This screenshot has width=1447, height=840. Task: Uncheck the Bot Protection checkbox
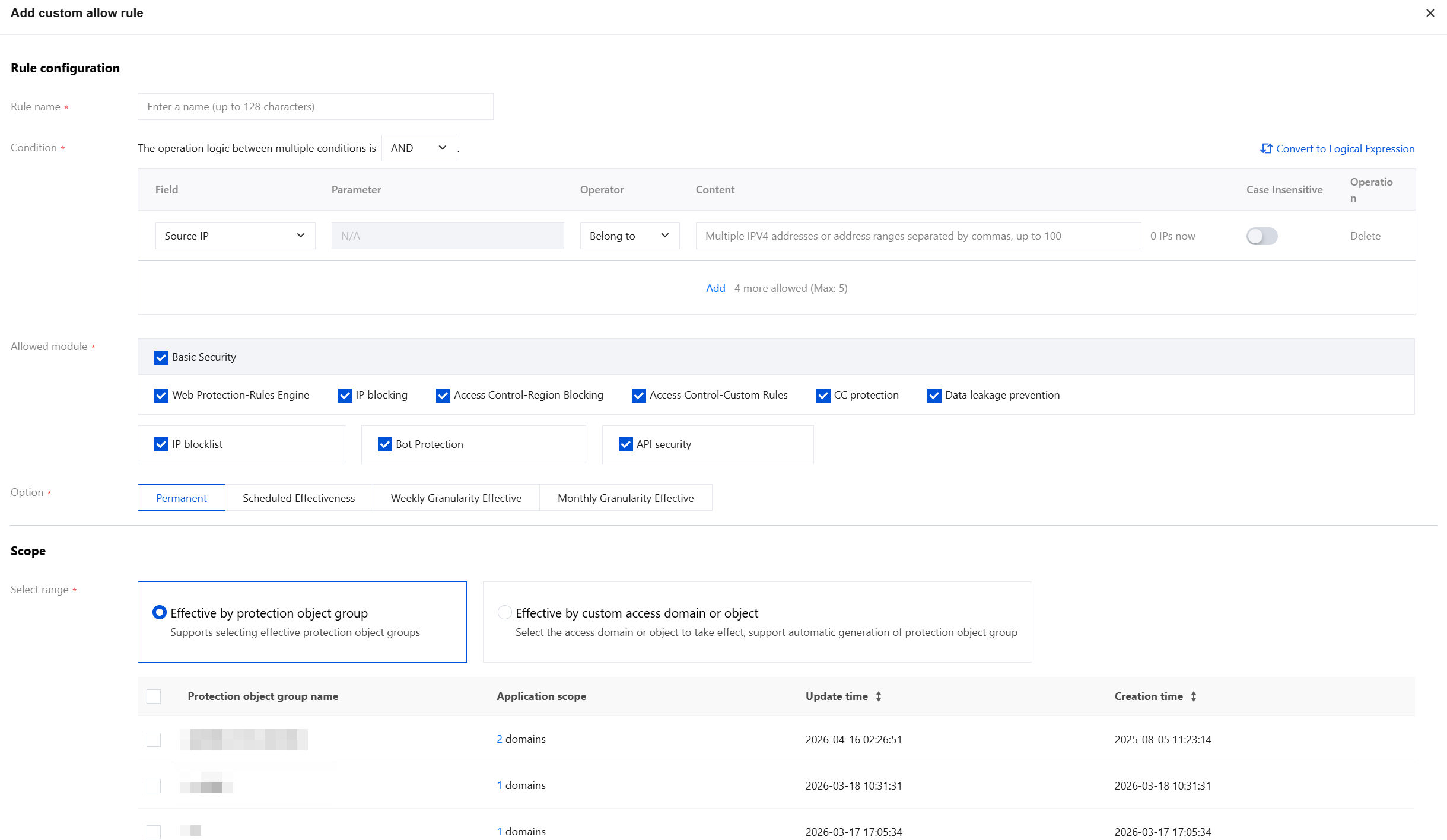(x=384, y=444)
